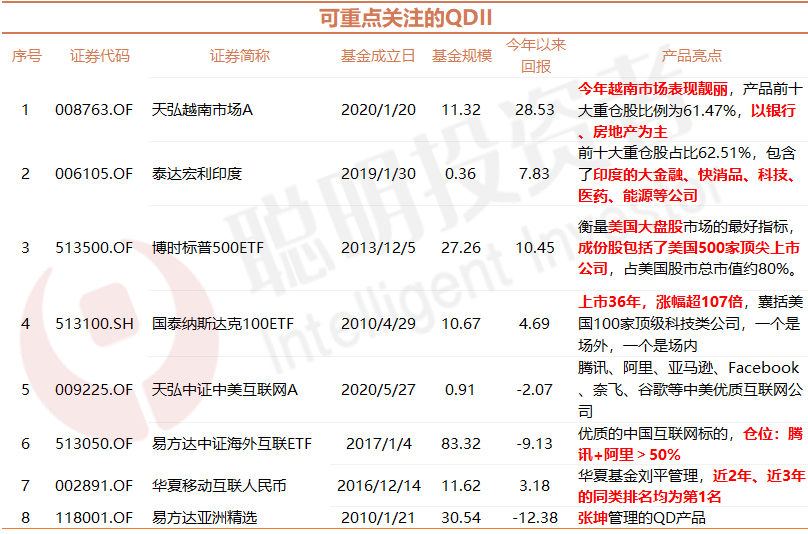Click date 2020/1/20

coord(378,110)
